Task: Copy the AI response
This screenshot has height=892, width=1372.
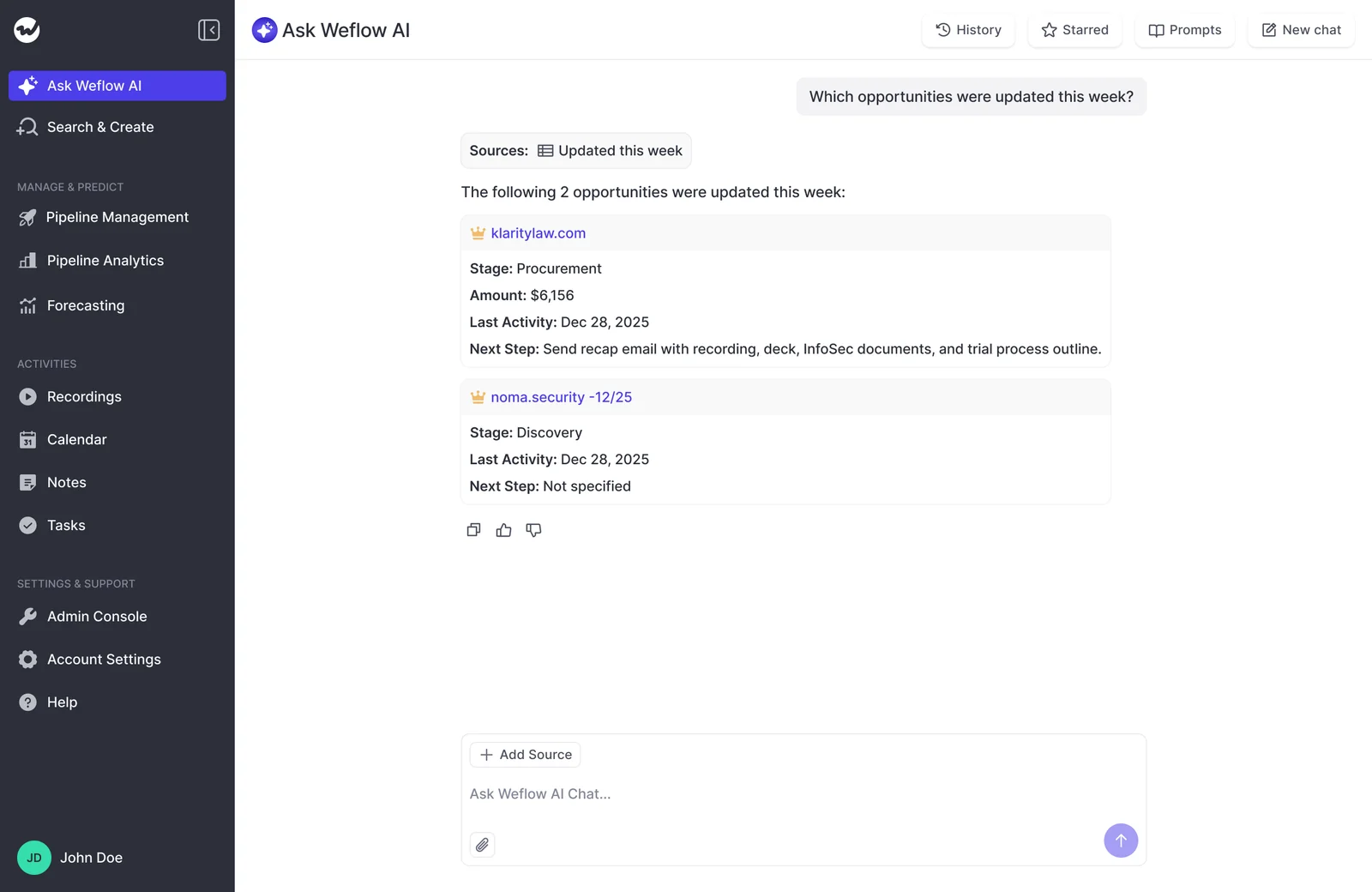Action: pos(473,530)
